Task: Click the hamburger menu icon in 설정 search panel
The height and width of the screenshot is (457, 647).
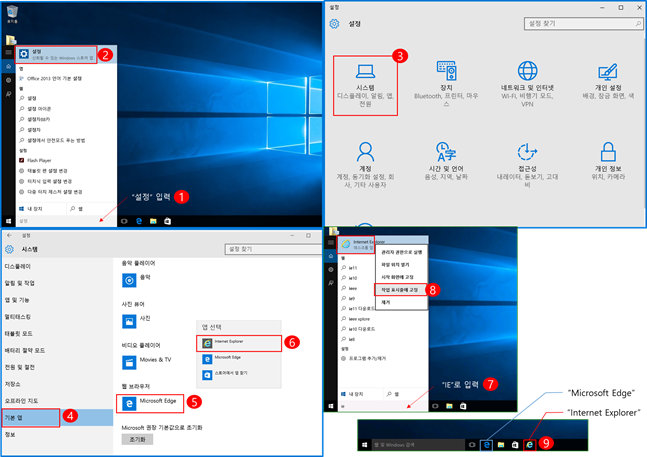Action: coord(8,52)
